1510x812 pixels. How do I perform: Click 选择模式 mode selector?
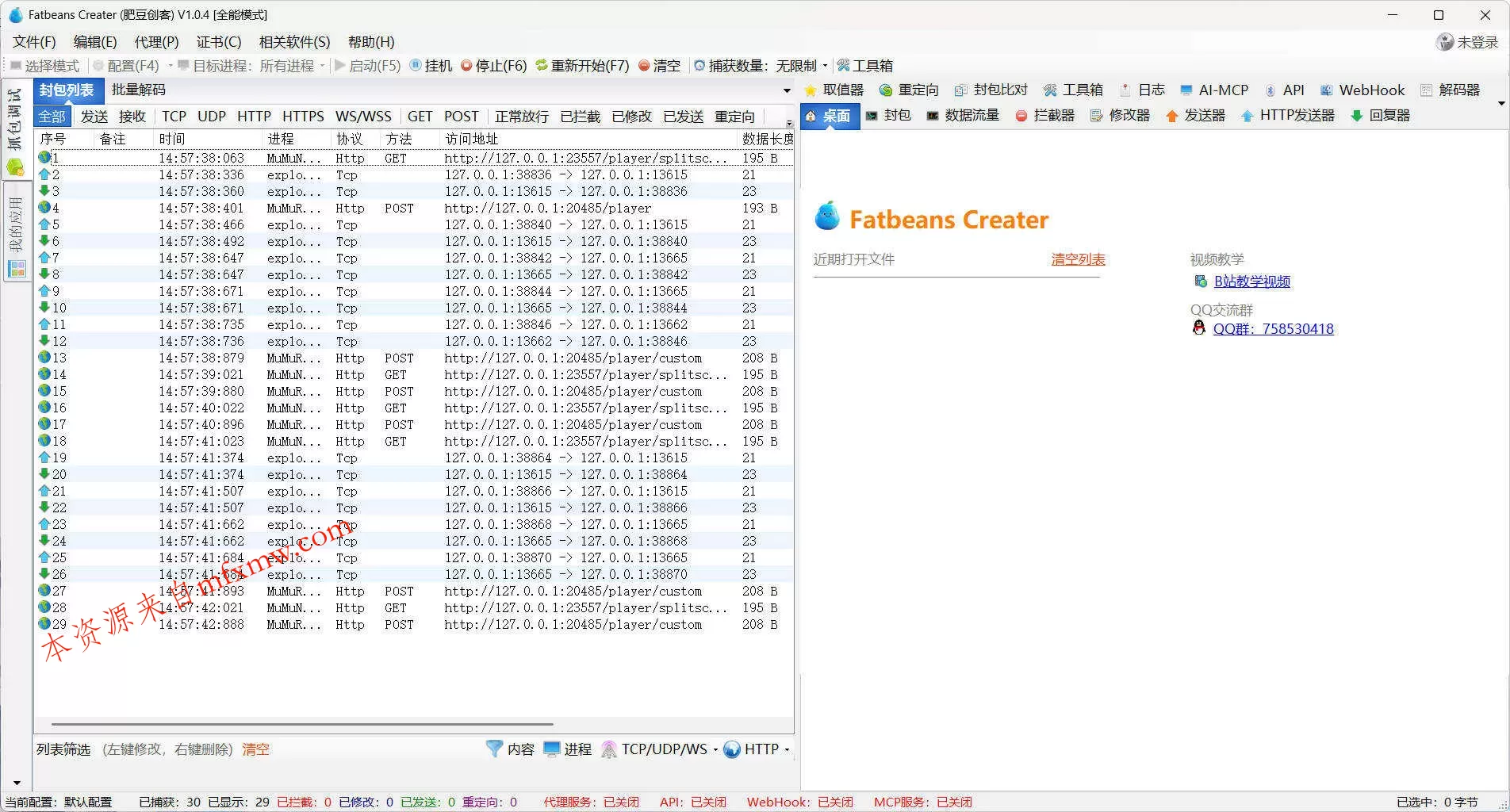44,66
